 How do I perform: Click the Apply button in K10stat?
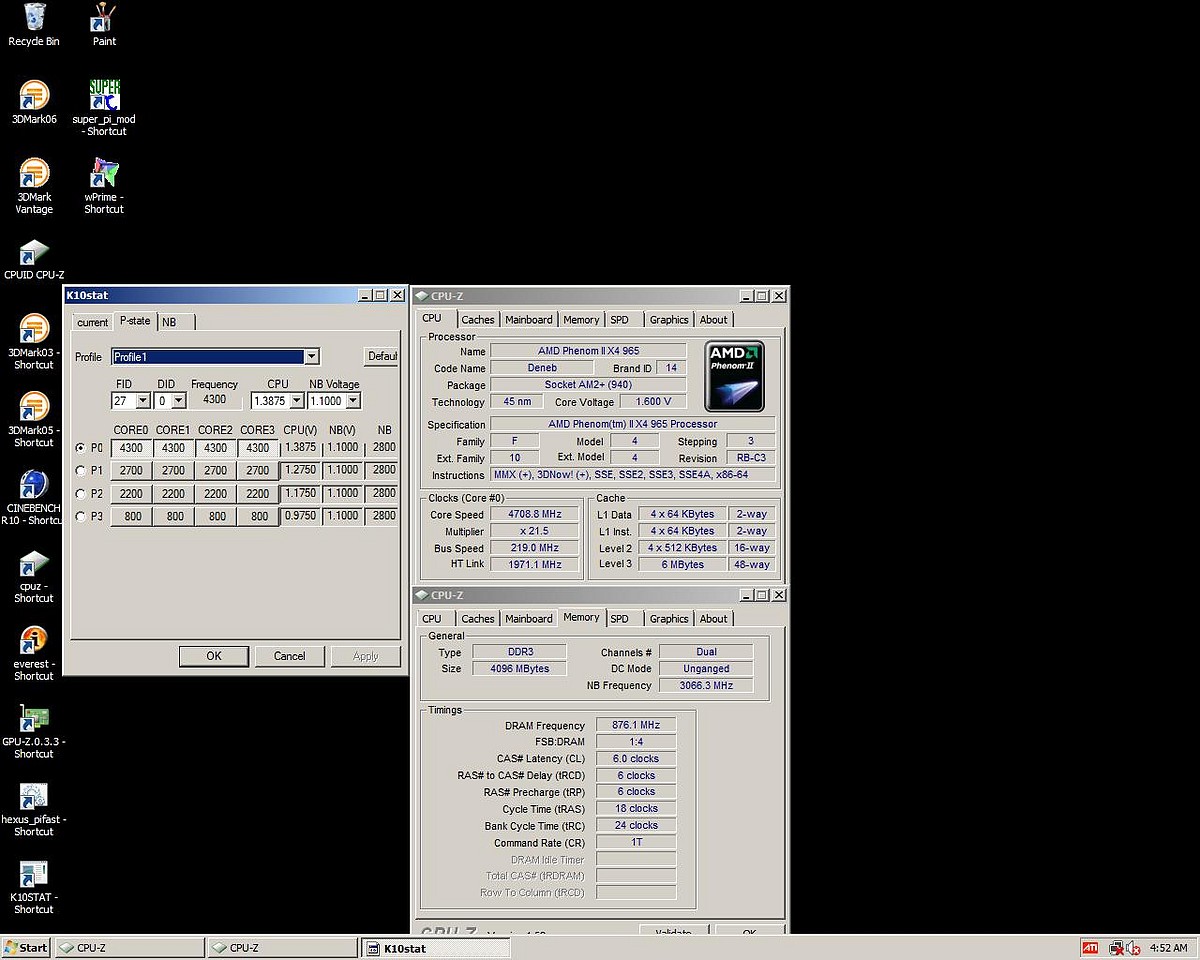365,656
